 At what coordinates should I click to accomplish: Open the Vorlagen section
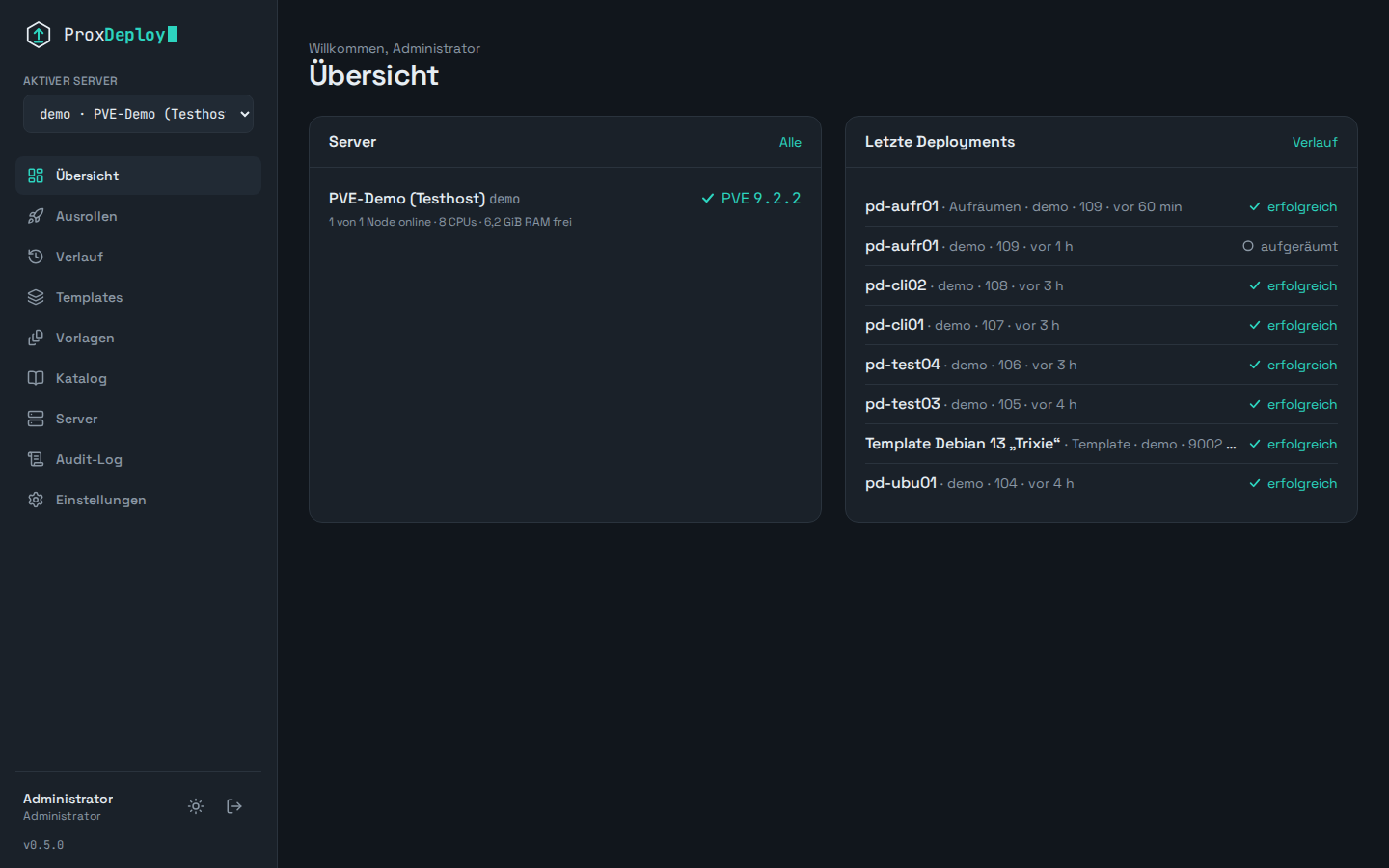[x=138, y=338]
